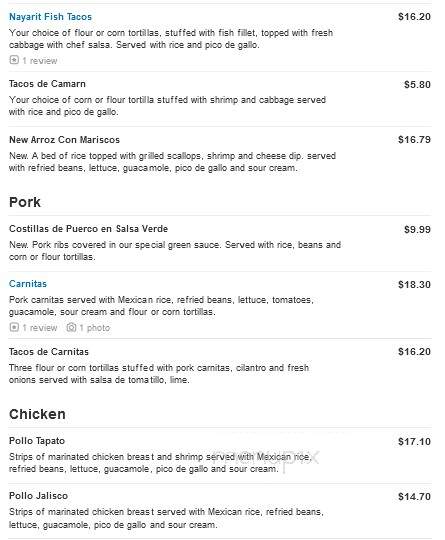Click the $18.30 price for Carnitas
445x540 pixels.
pyautogui.click(x=414, y=284)
